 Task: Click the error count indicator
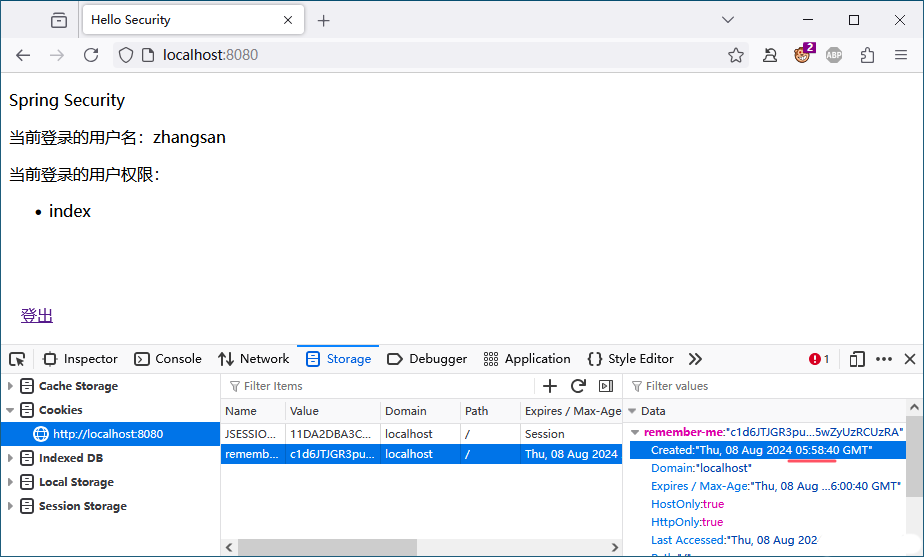coord(819,359)
